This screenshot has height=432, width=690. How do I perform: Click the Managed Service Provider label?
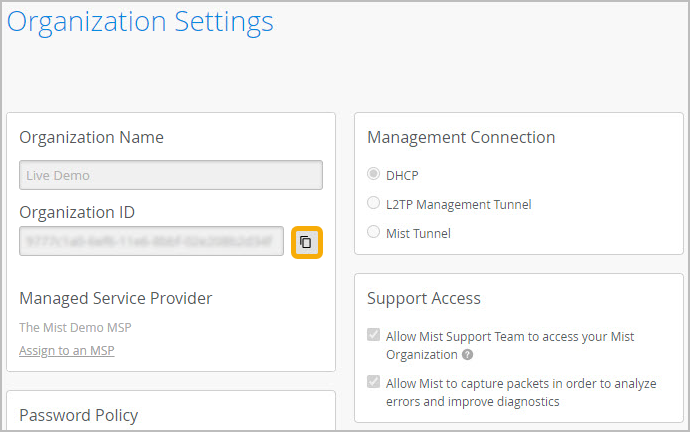pyautogui.click(x=115, y=298)
